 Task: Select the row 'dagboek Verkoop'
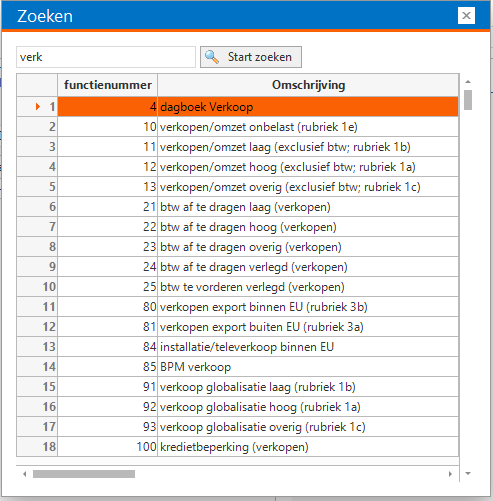pos(238,107)
